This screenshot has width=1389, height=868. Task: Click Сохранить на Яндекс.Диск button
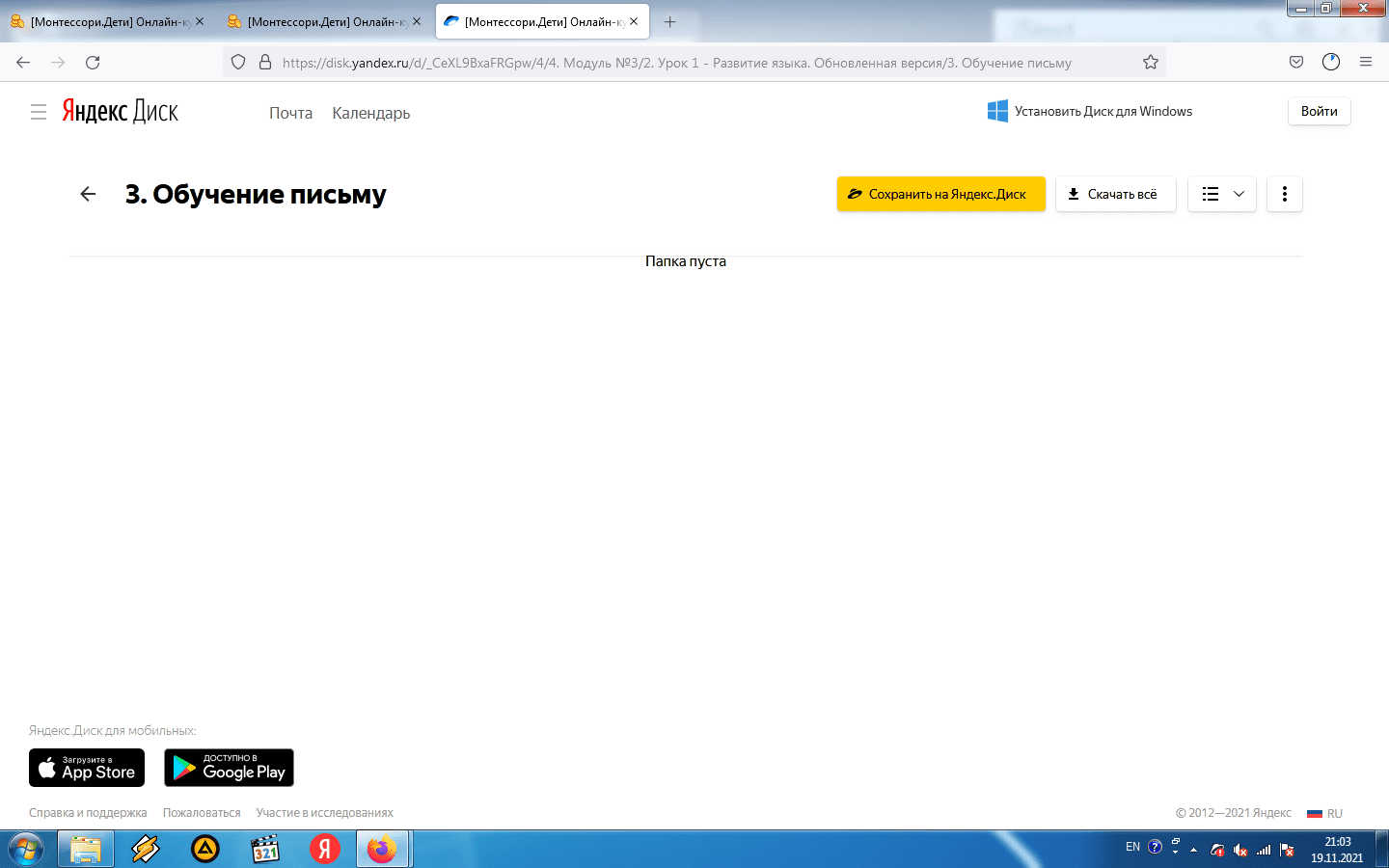point(940,194)
